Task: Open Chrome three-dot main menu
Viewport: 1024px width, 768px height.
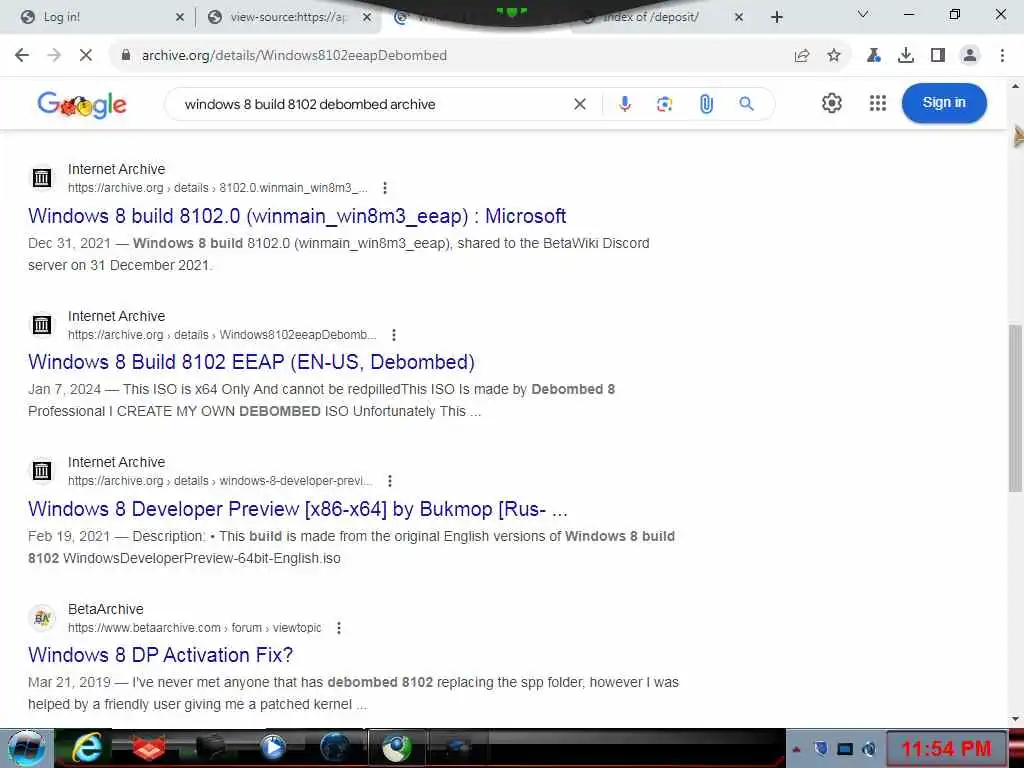Action: click(1002, 56)
